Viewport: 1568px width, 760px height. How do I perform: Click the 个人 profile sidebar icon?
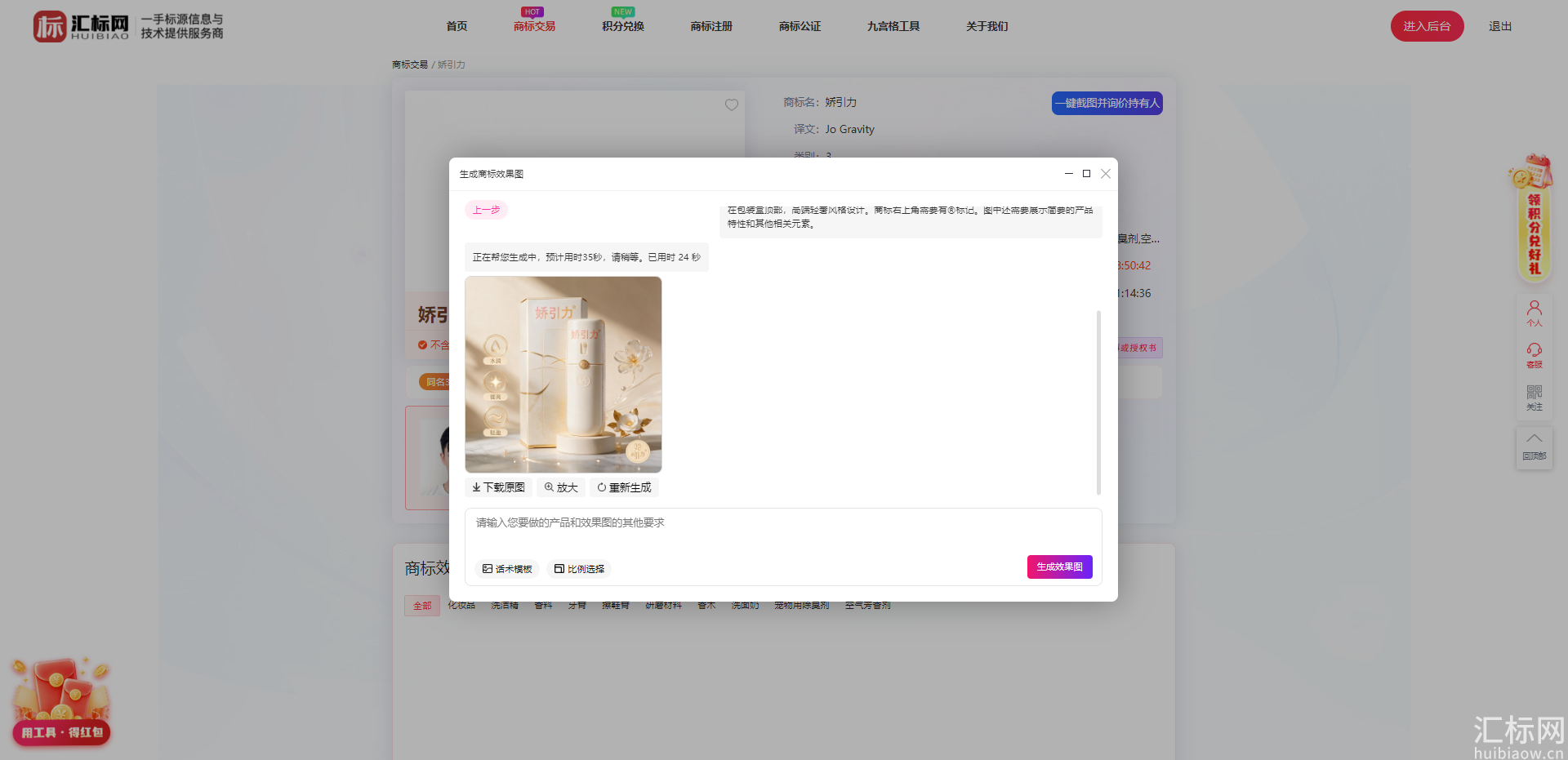1535,313
